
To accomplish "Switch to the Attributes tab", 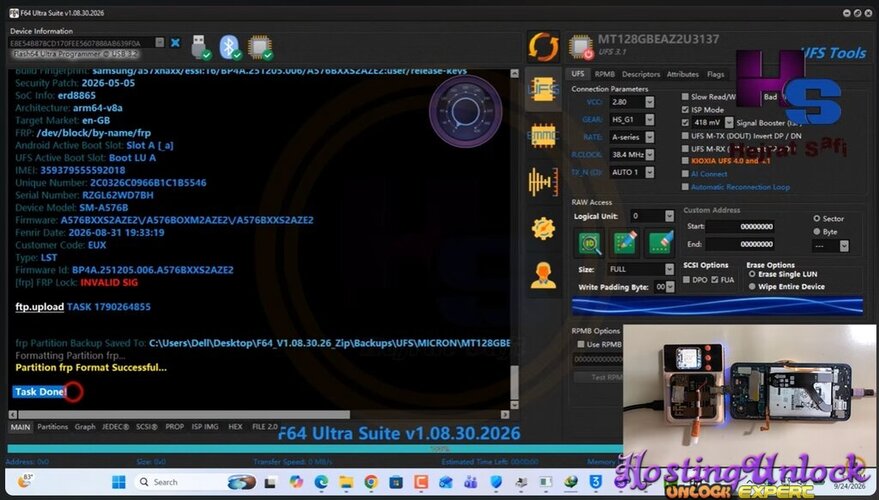I will pos(682,74).
